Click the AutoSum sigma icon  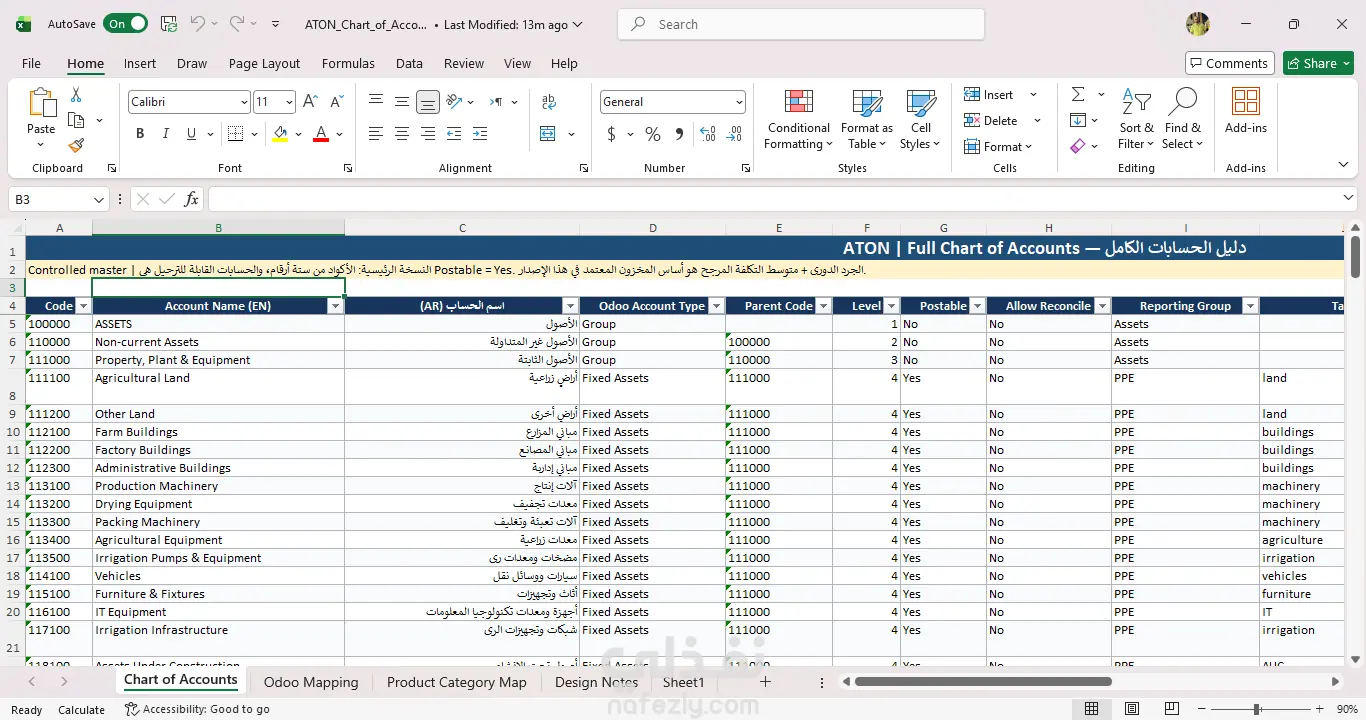tap(1078, 94)
